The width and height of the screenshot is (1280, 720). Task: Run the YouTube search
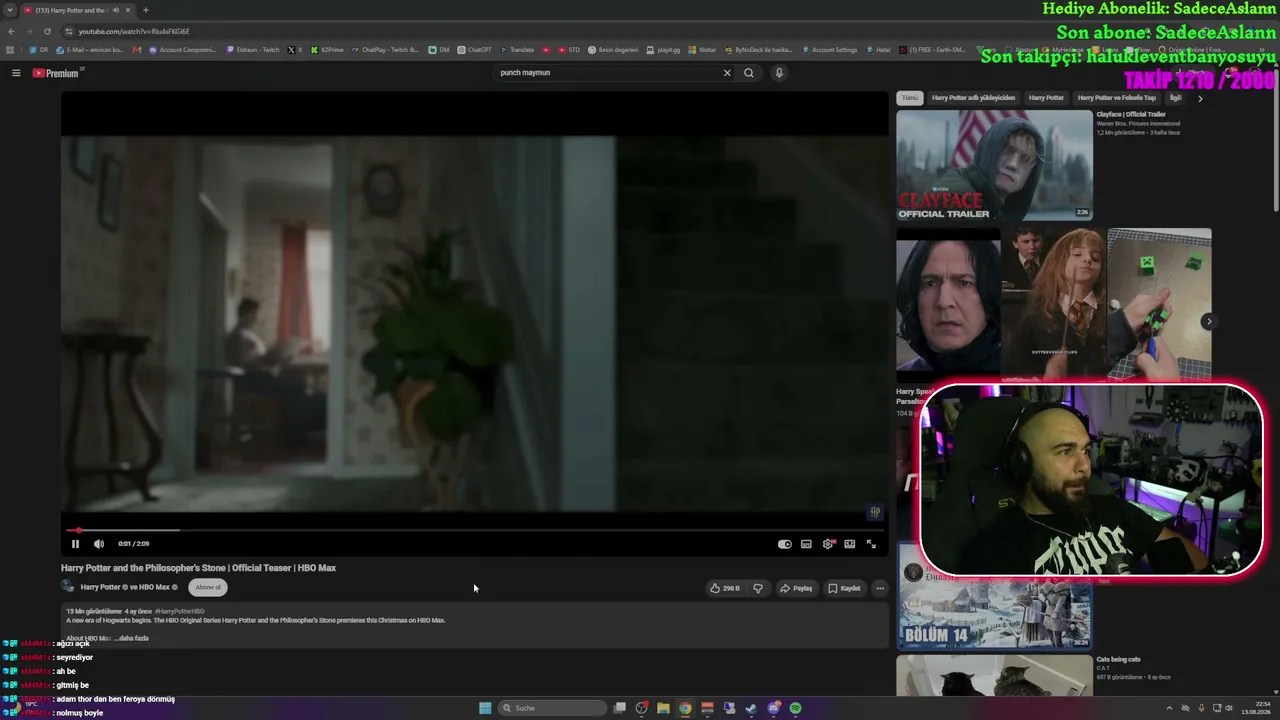click(x=749, y=73)
